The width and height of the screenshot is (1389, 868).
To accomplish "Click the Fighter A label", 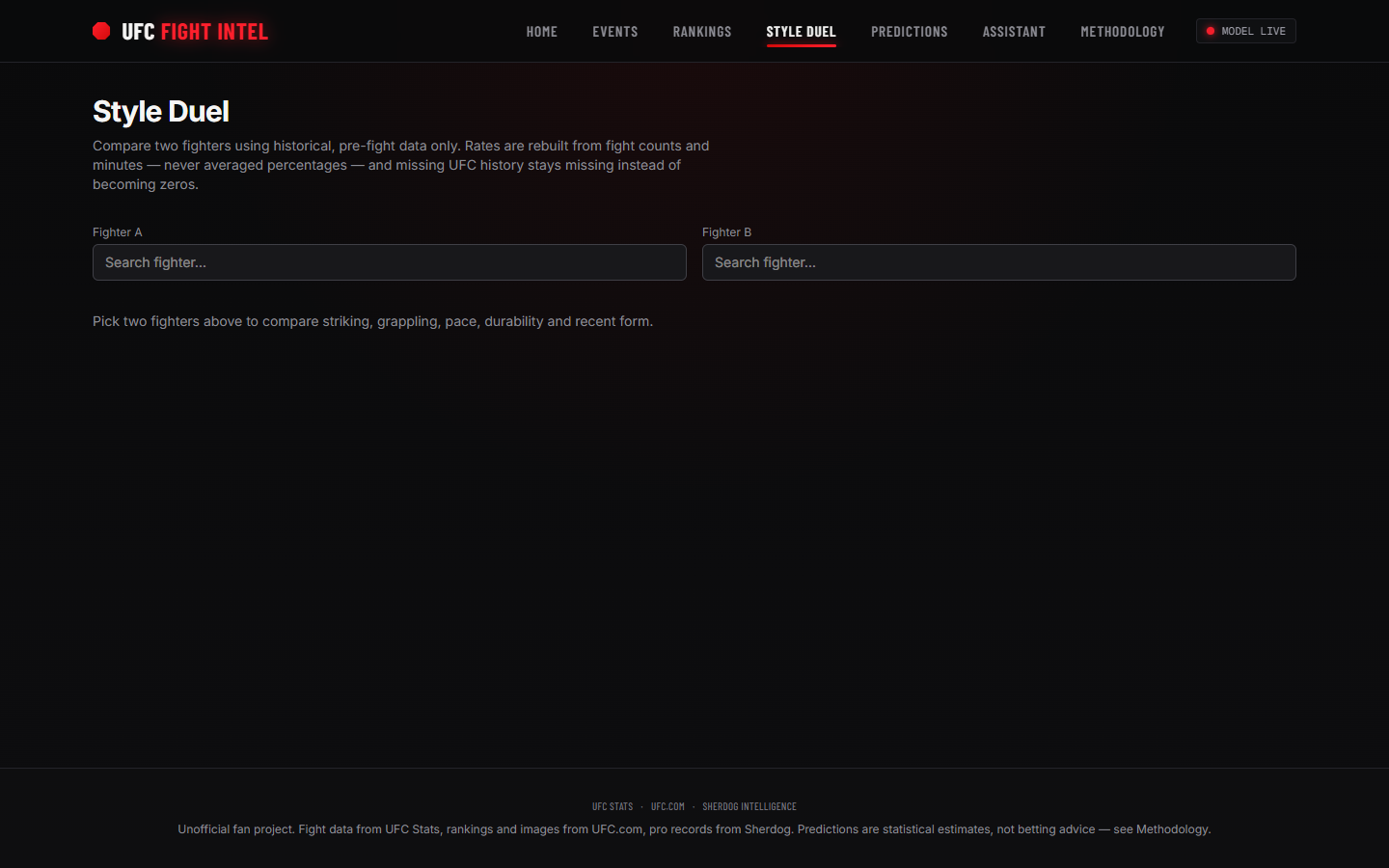I will tap(118, 232).
